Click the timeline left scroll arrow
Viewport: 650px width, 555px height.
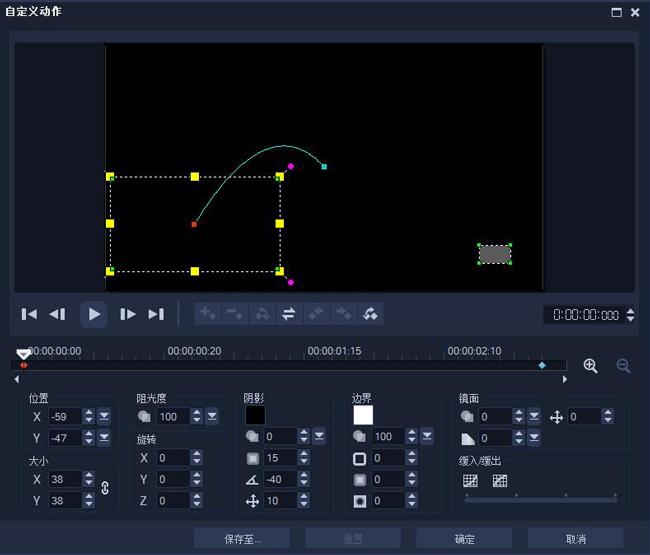pyautogui.click(x=17, y=379)
